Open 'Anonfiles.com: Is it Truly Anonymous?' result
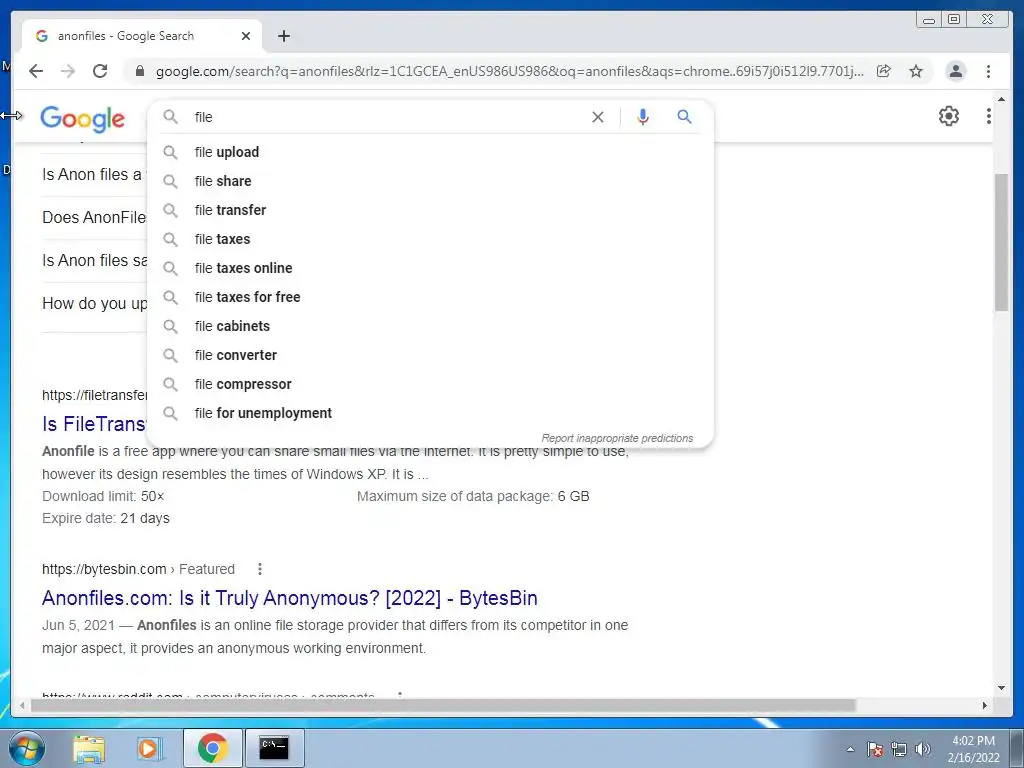Screen dimensions: 1024x768 pos(290,598)
